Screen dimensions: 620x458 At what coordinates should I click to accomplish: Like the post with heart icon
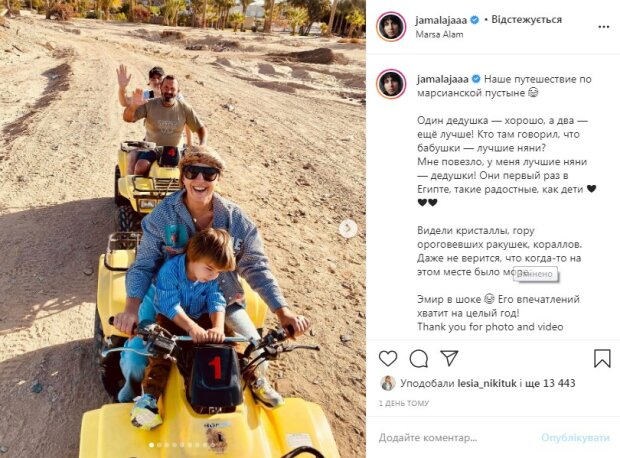click(x=388, y=359)
